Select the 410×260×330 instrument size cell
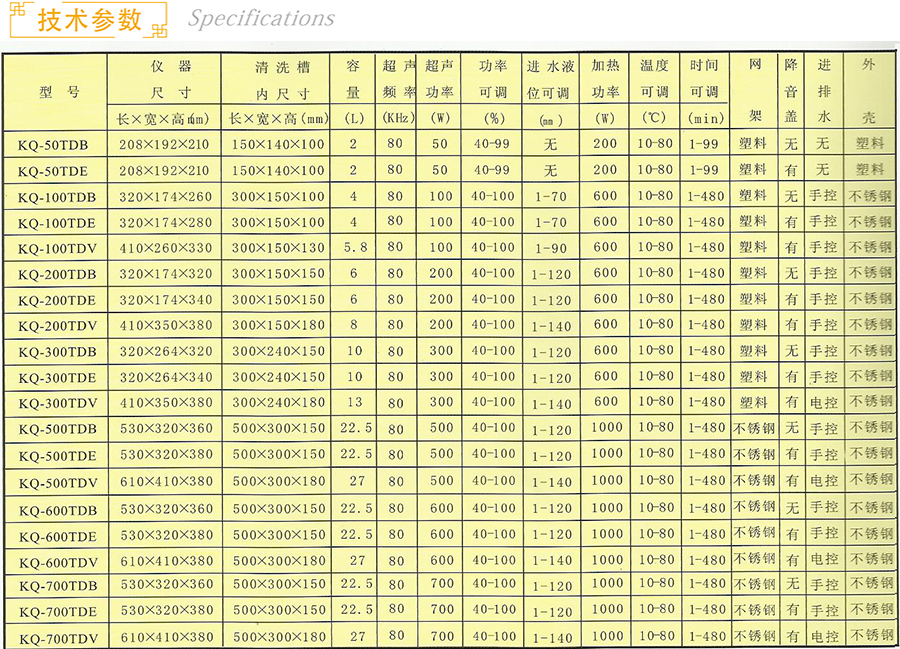Image resolution: width=900 pixels, height=649 pixels. coord(167,247)
